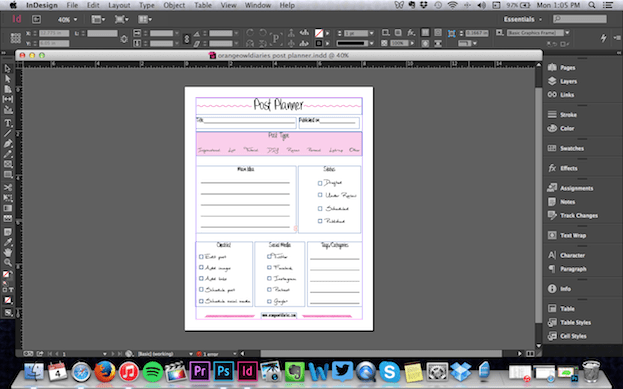Select the Gap tool
This screenshot has height=389, width=623.
(x=8, y=99)
